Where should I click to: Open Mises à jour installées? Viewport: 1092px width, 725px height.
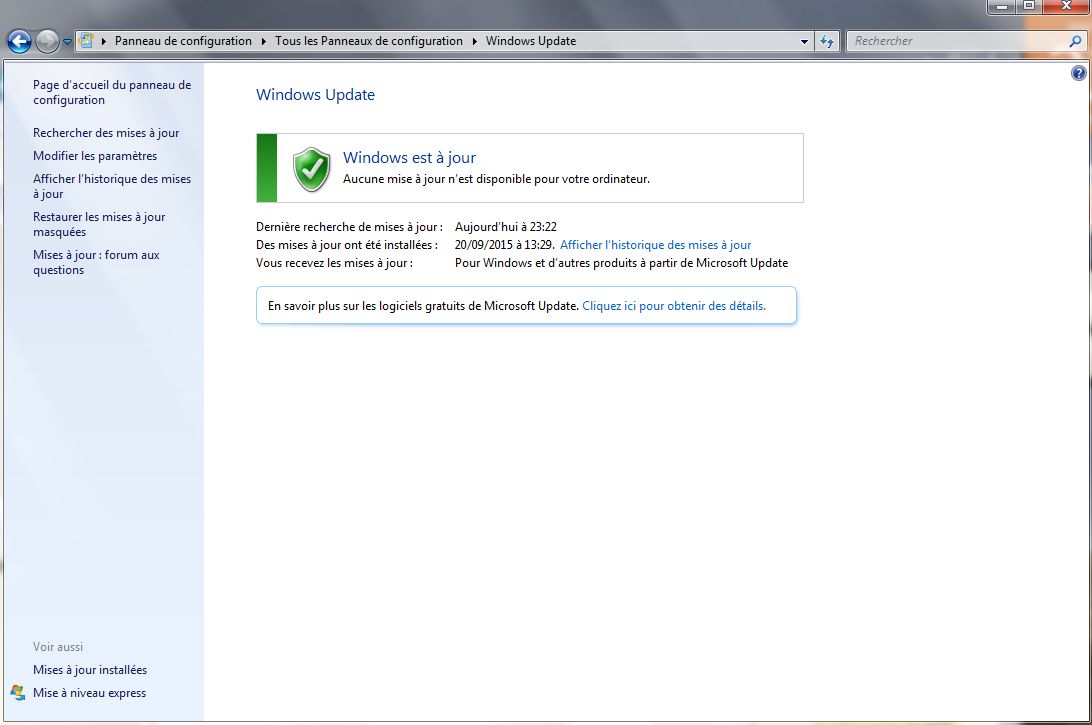click(x=90, y=670)
